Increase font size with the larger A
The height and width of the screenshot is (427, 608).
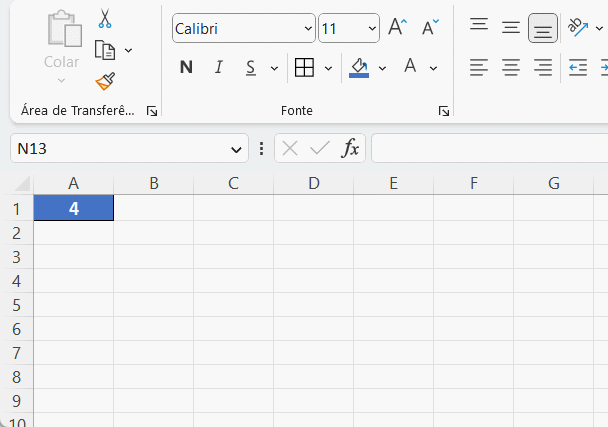(397, 28)
